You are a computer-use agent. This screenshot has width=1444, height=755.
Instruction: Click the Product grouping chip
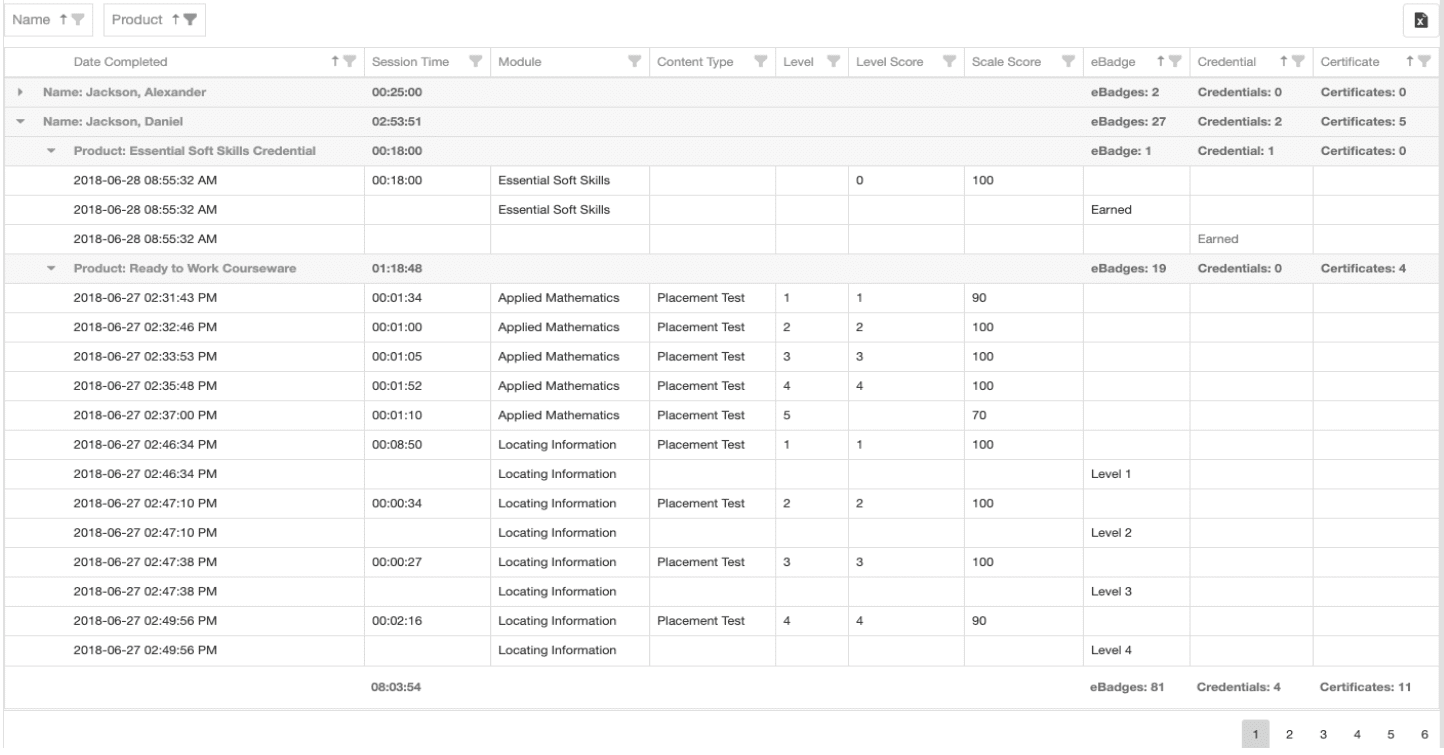(x=153, y=19)
